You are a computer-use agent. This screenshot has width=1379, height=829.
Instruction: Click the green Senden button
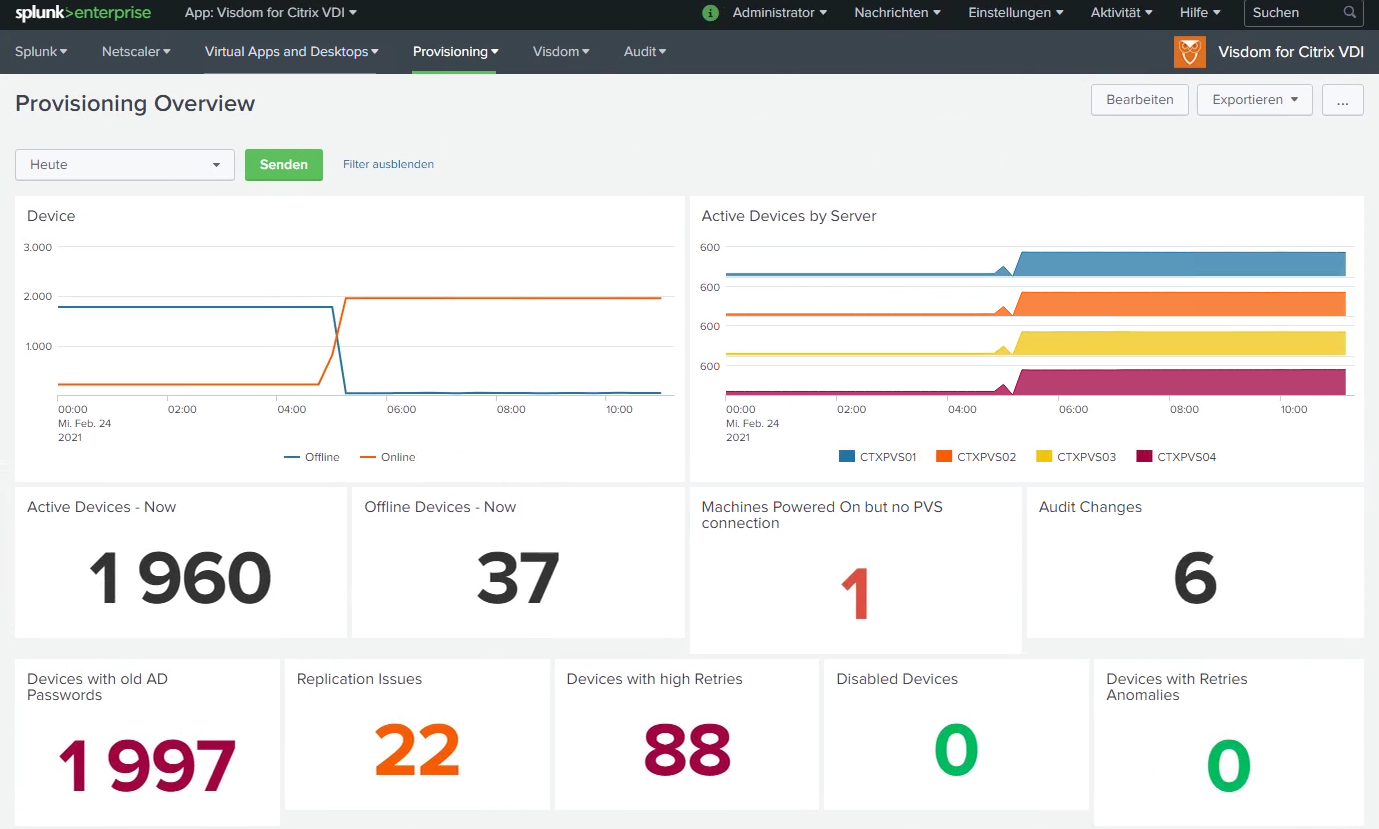point(284,165)
